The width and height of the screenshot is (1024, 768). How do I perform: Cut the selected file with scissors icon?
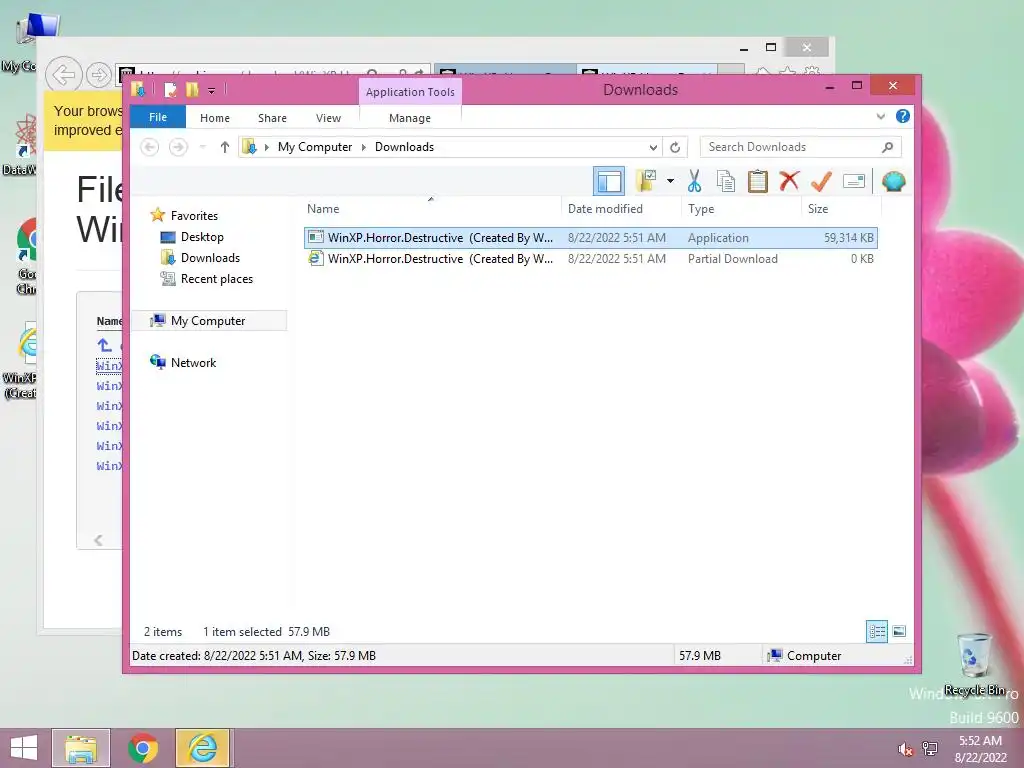tap(694, 181)
